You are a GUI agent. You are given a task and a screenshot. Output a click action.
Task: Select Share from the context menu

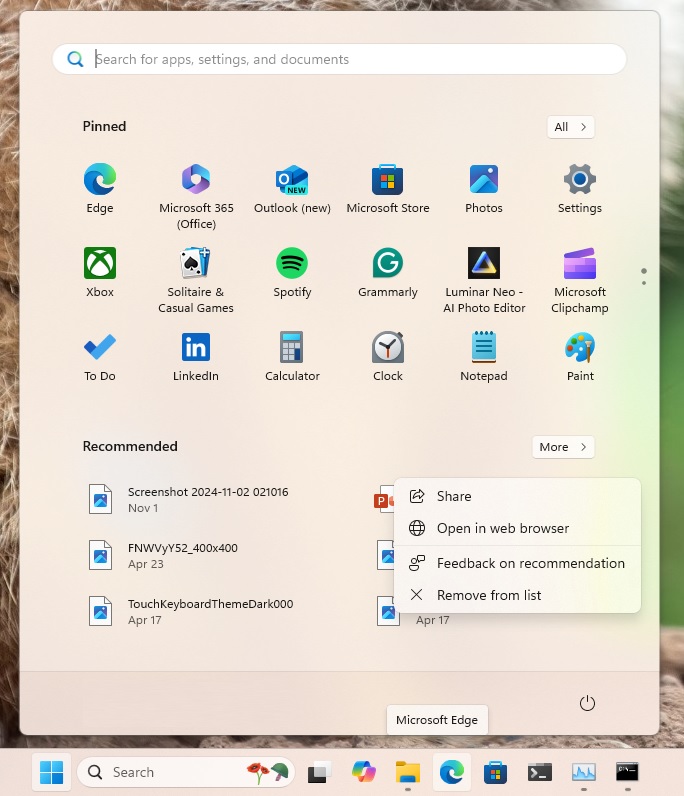[x=454, y=496]
